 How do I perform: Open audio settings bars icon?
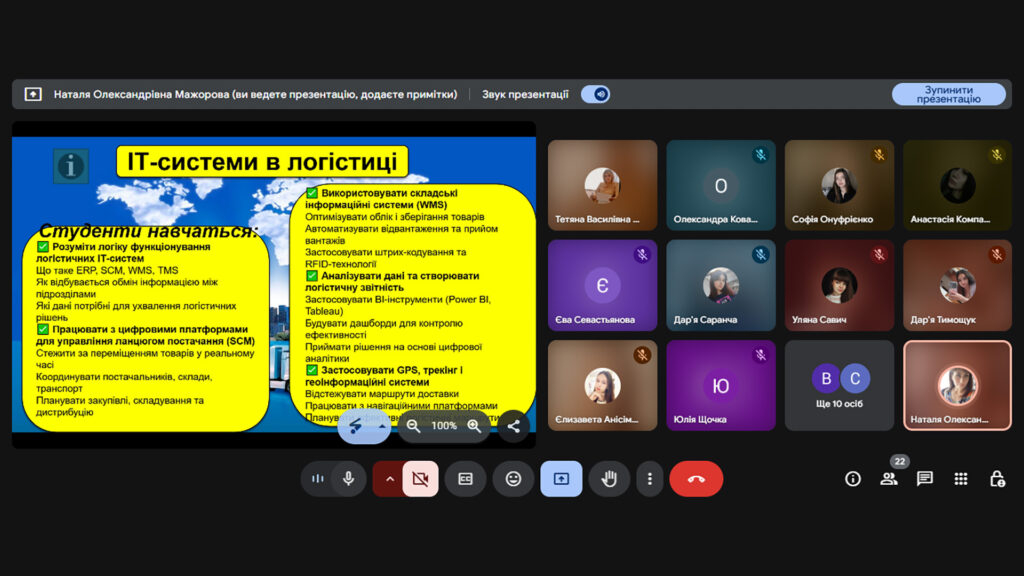tap(317, 479)
